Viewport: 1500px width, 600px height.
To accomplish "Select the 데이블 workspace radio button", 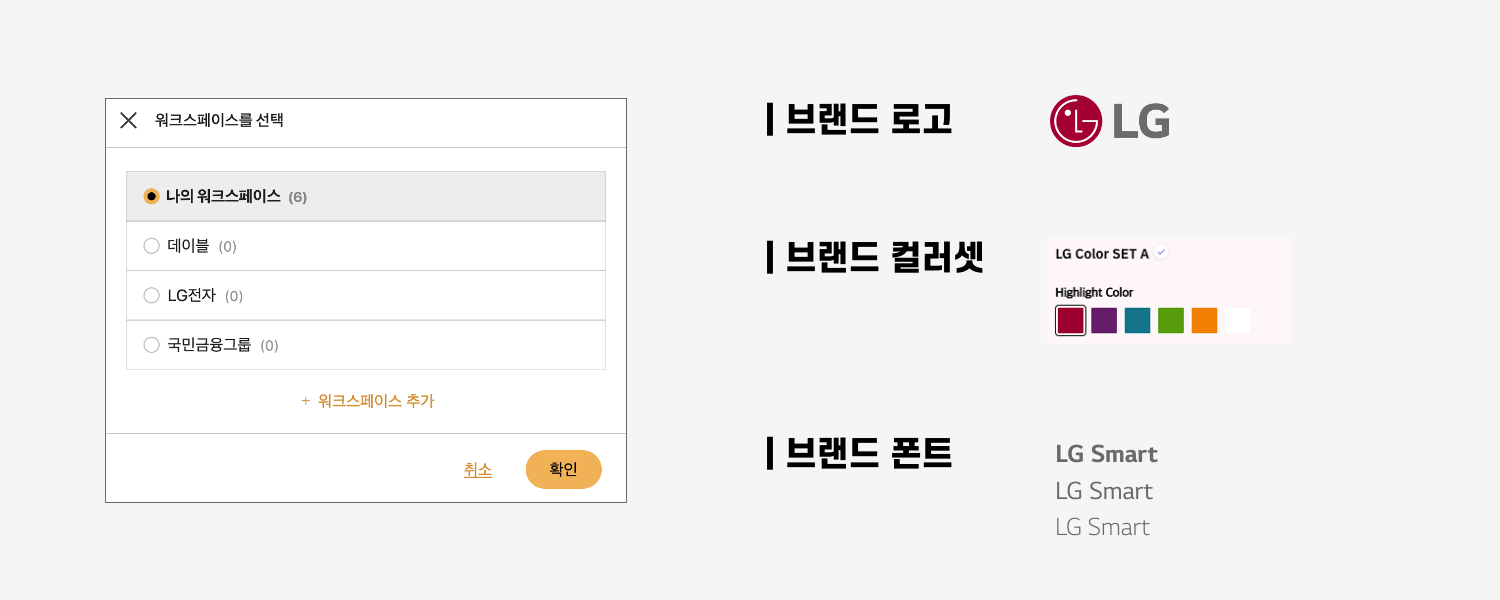I will (x=153, y=245).
